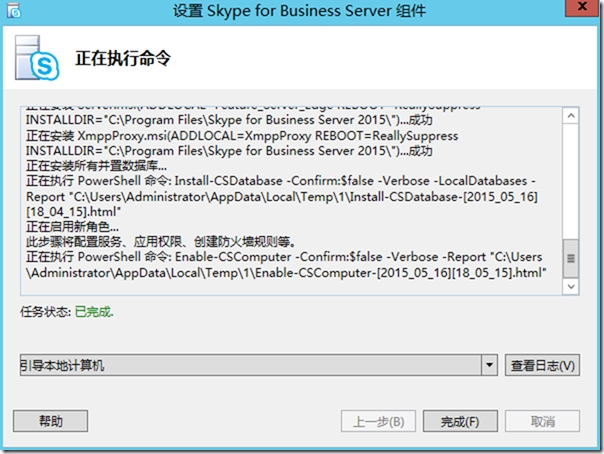Click the 已完成 task status text
604x454 pixels.
94,312
